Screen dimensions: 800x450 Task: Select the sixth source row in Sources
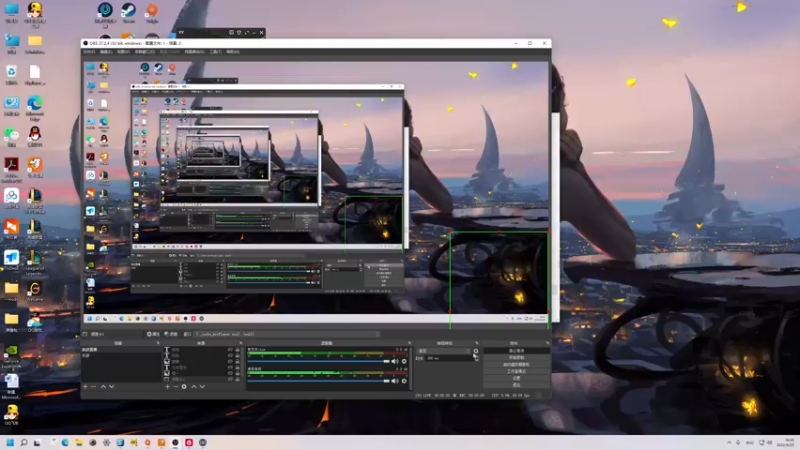pyautogui.click(x=202, y=379)
